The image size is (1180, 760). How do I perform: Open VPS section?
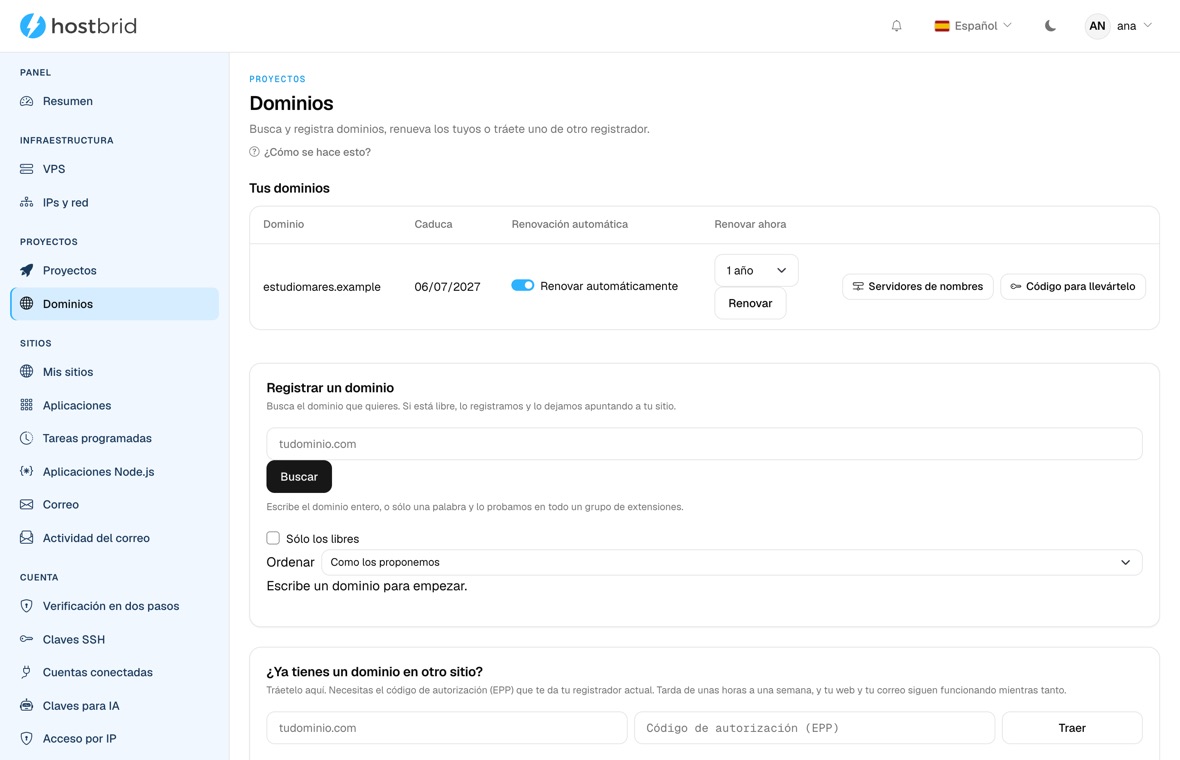[114, 169]
